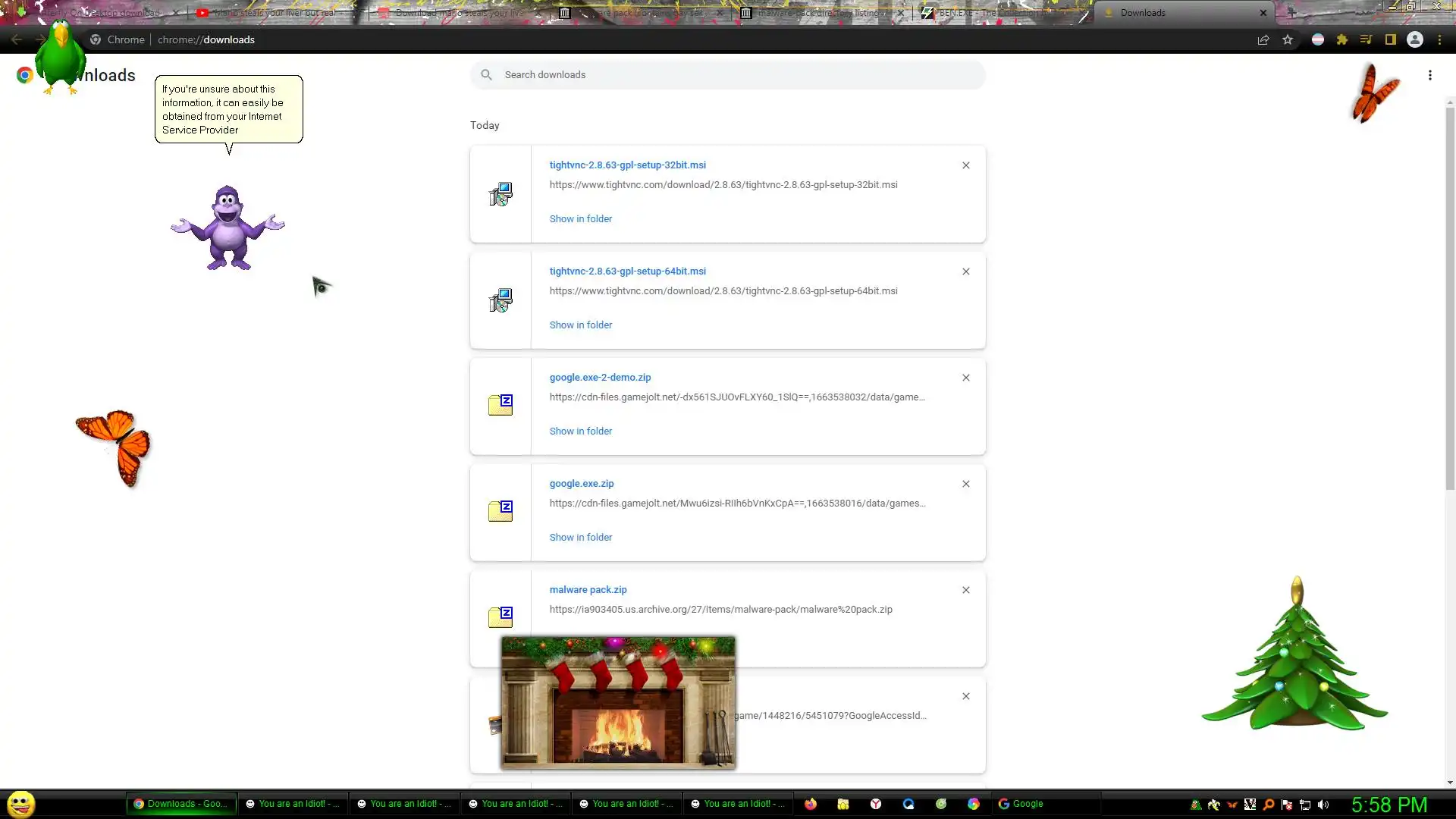Open the media control playlist icon

tap(1367, 40)
